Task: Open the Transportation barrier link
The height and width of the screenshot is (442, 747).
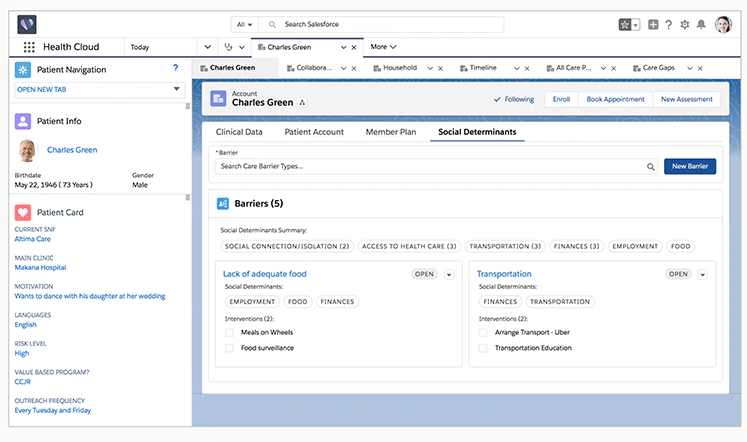Action: pyautogui.click(x=504, y=274)
